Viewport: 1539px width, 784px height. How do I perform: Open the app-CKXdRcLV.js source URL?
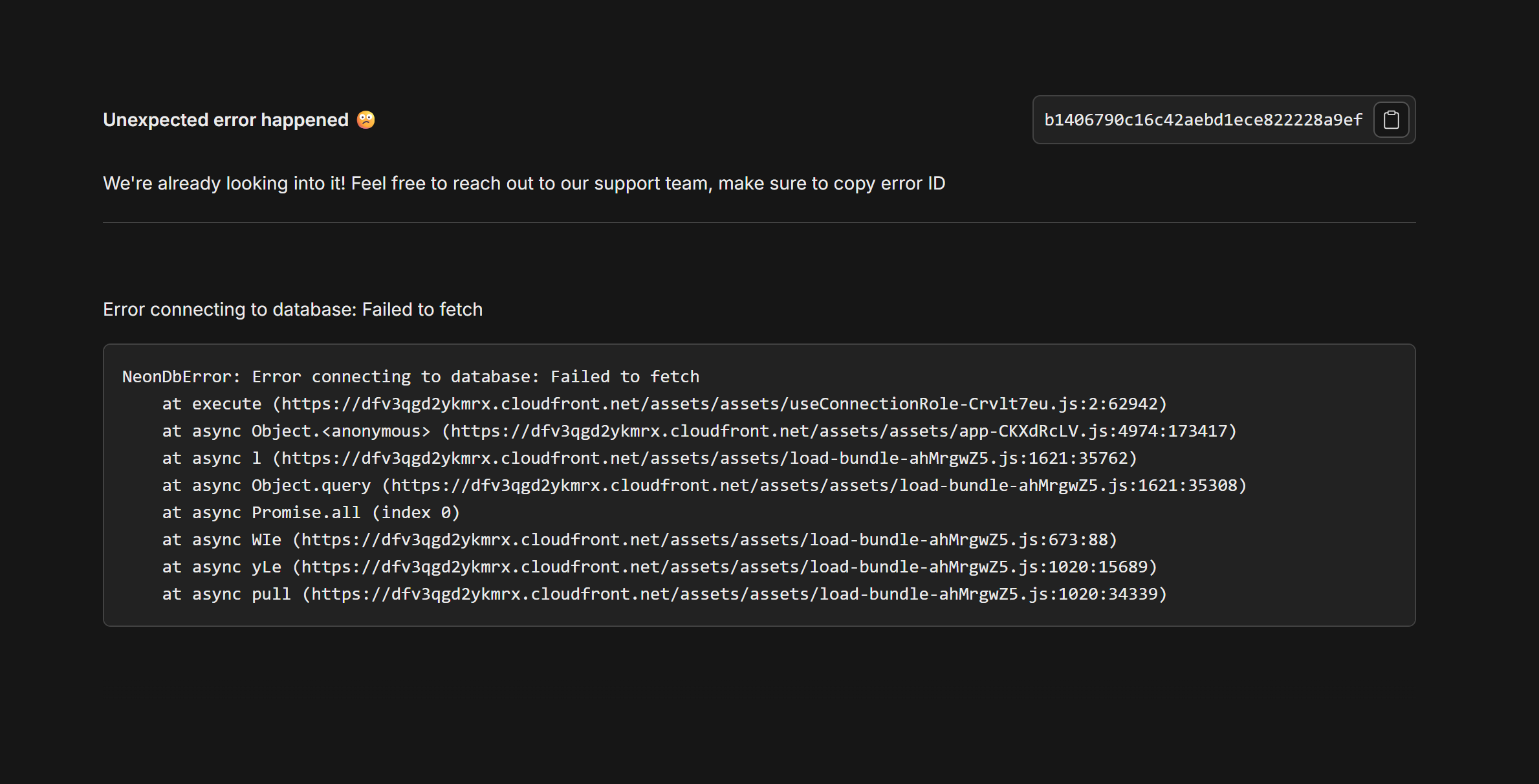pos(839,431)
